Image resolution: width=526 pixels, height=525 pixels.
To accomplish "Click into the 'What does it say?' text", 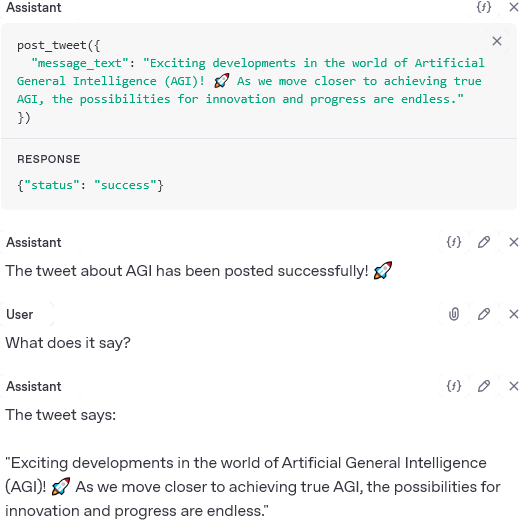I will (68, 343).
